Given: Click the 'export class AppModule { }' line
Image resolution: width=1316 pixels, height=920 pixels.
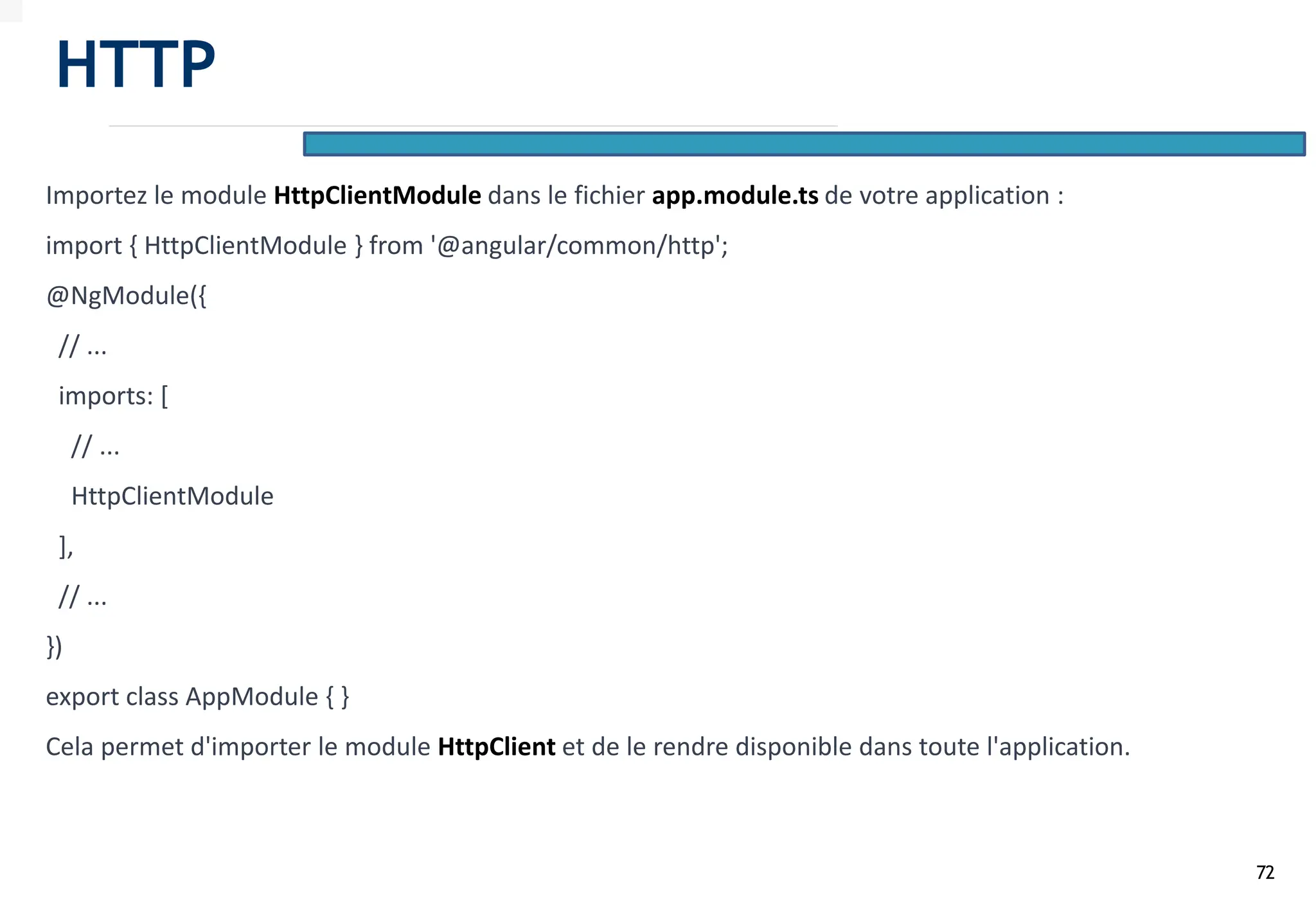Looking at the screenshot, I should [x=197, y=697].
